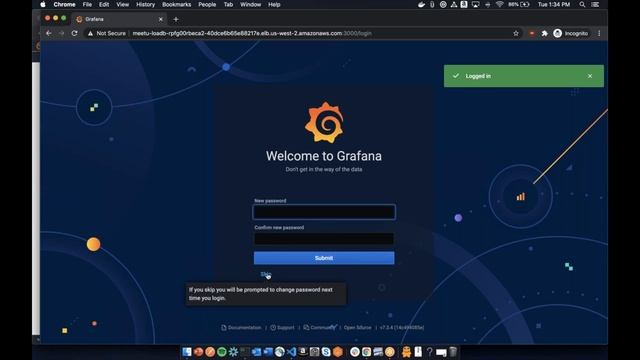Open Terminal from the Dock
This screenshot has height=360, width=640.
[x=245, y=352]
